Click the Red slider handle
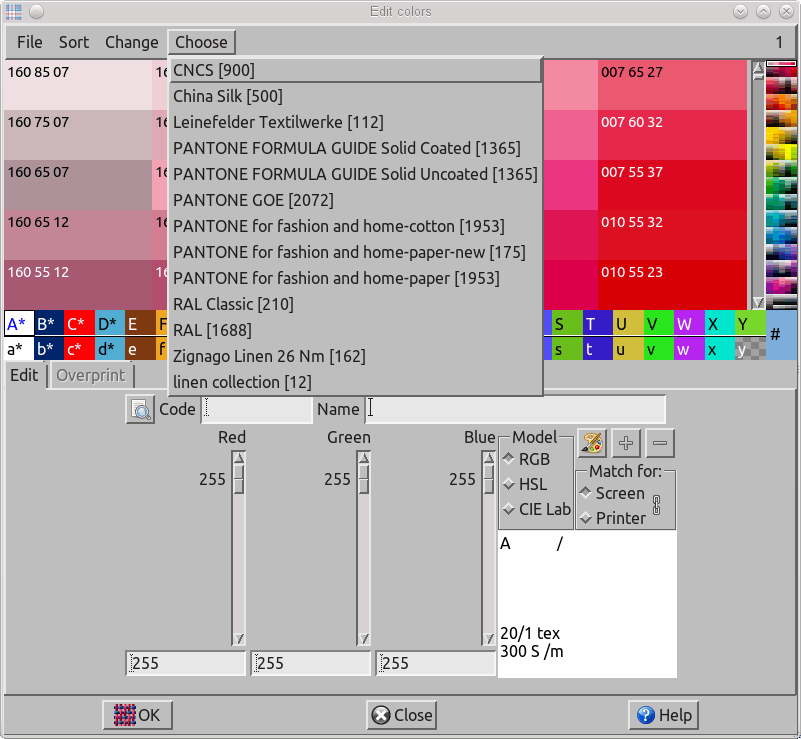Viewport: 801px width, 739px height. [239, 479]
